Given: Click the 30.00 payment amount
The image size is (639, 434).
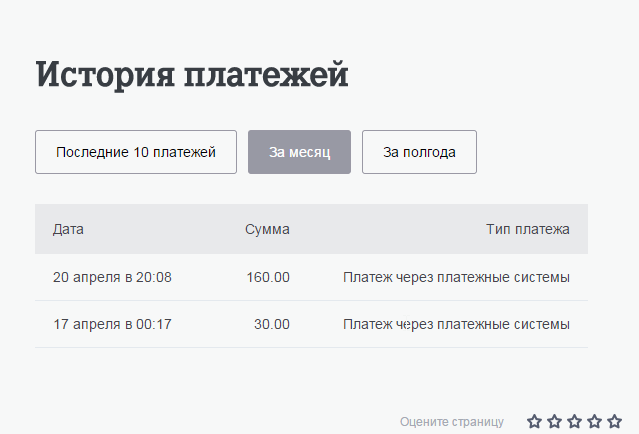Looking at the screenshot, I should tap(271, 324).
